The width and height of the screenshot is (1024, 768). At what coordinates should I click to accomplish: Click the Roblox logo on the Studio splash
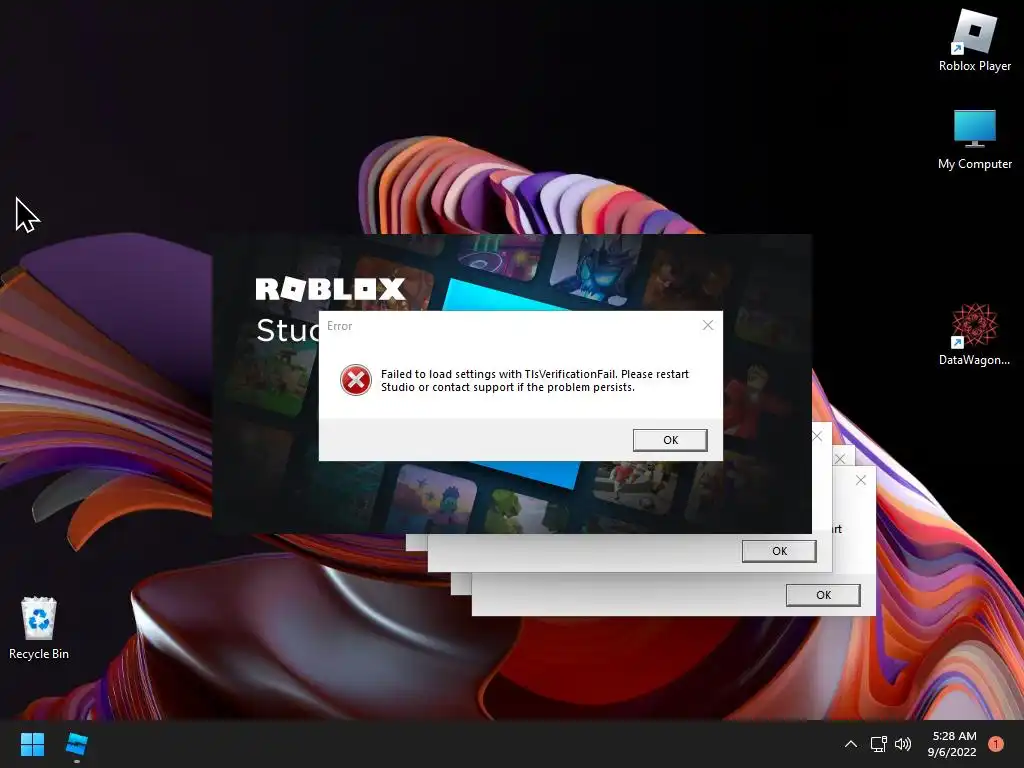tap(330, 289)
